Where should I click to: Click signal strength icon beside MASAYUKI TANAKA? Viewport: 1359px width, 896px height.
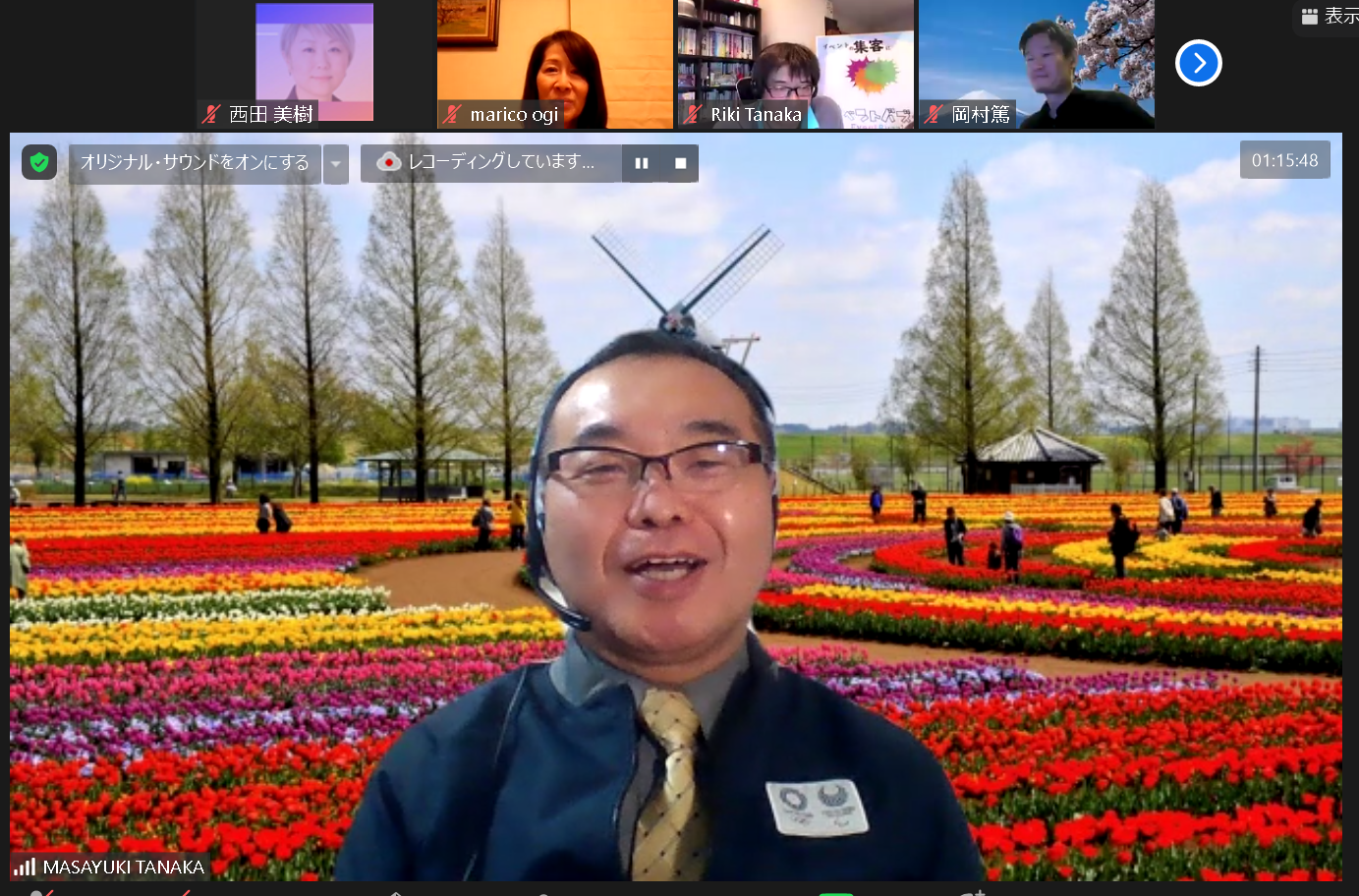tap(25, 867)
